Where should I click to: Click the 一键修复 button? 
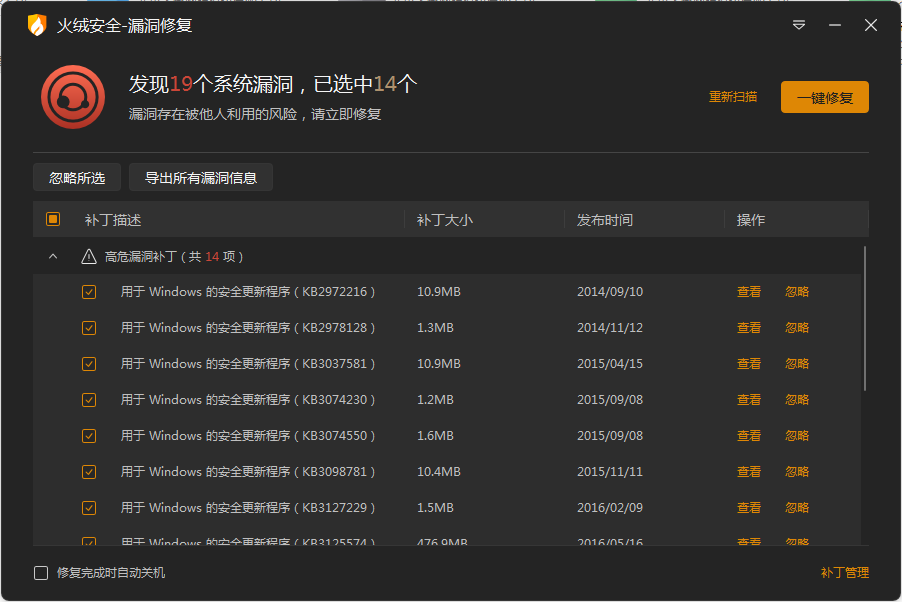click(x=824, y=97)
